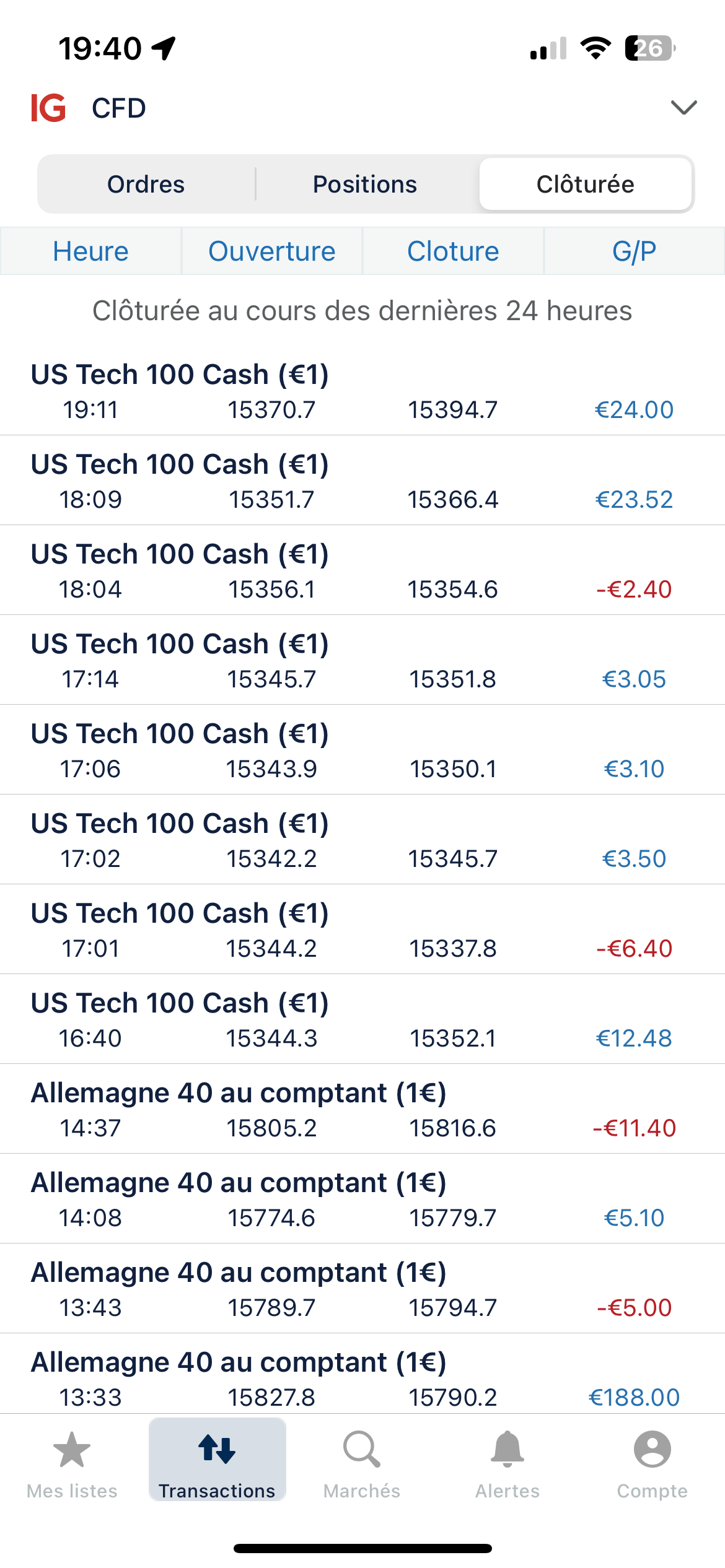Open Compte profile icon
Viewport: 725px width, 1568px height.
(x=652, y=1450)
